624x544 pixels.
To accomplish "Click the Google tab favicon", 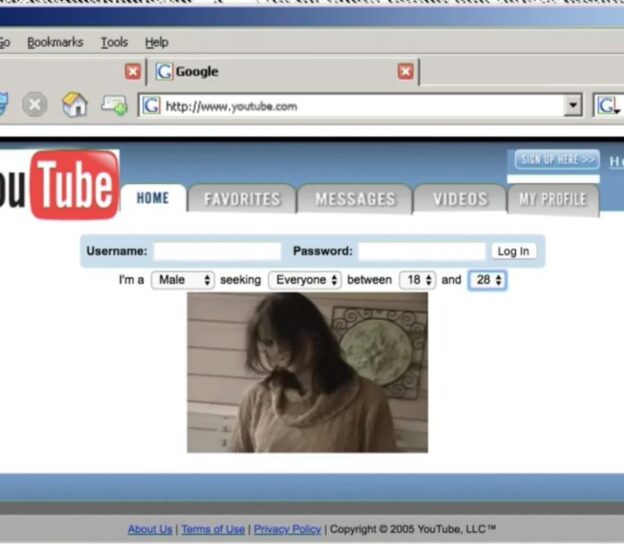I will click(x=164, y=72).
